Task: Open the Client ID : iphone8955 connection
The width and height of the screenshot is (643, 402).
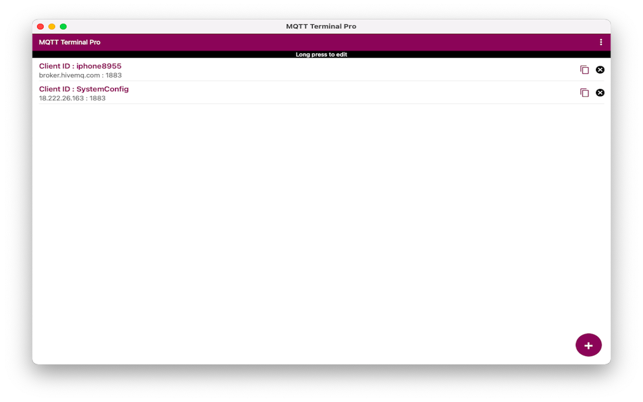Action: click(80, 66)
